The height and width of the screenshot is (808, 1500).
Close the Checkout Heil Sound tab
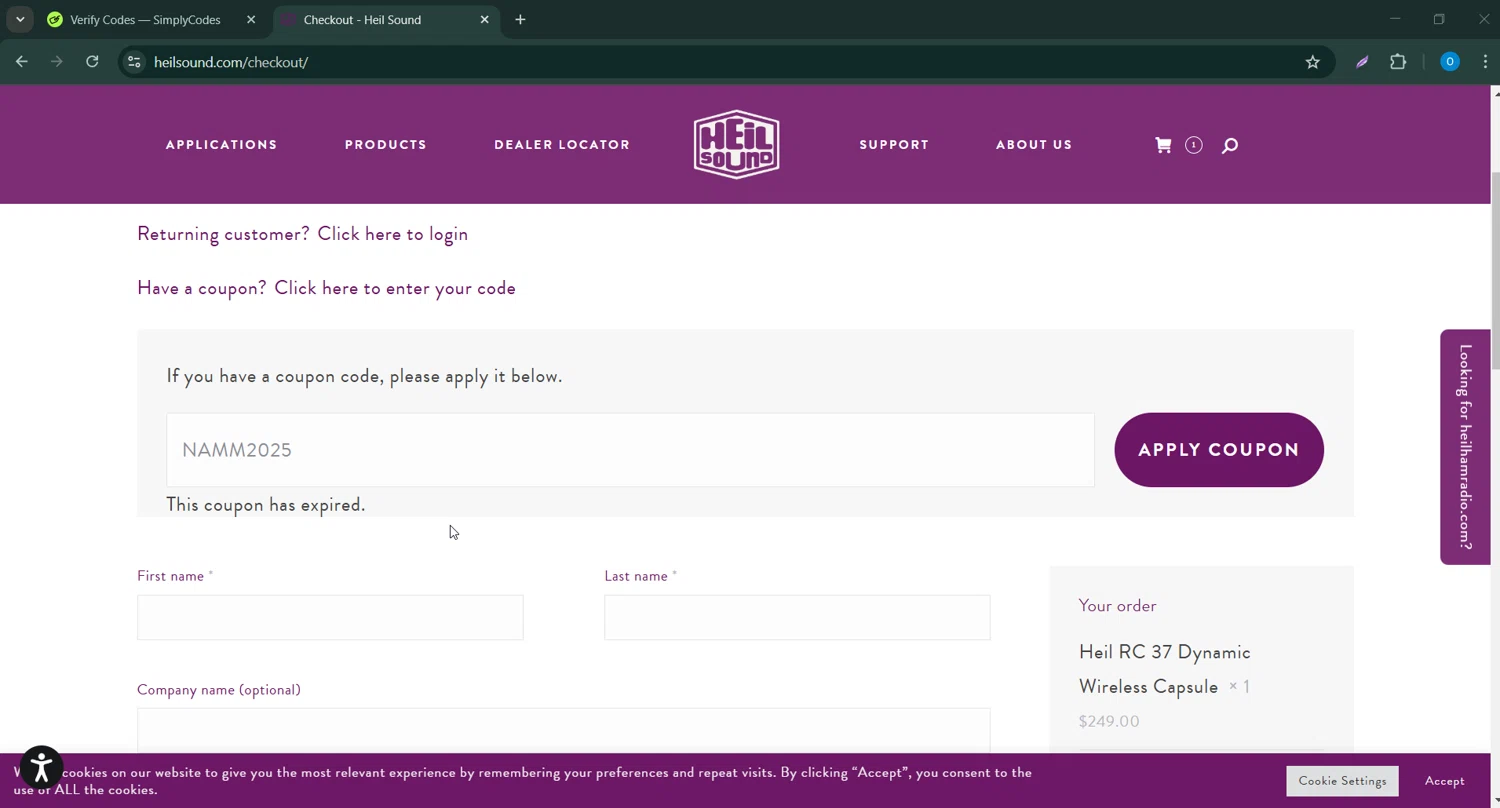[x=484, y=20]
